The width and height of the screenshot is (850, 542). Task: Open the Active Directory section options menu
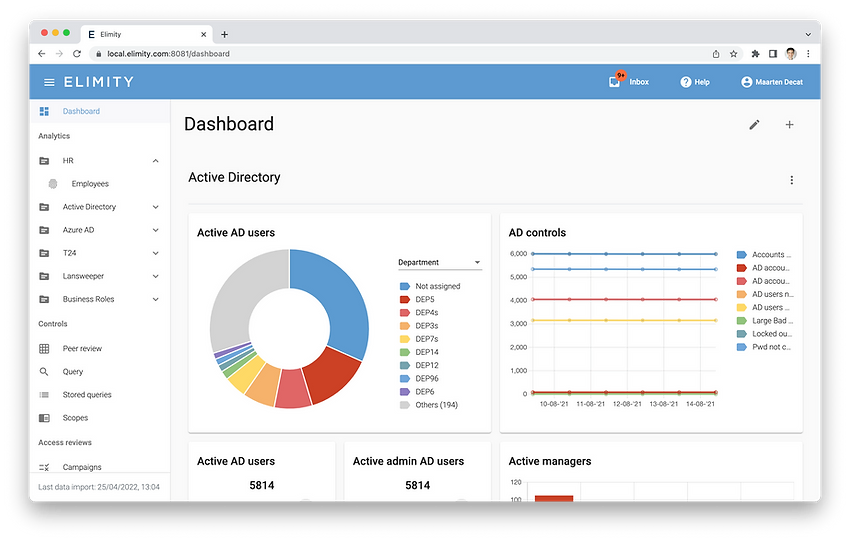791,180
